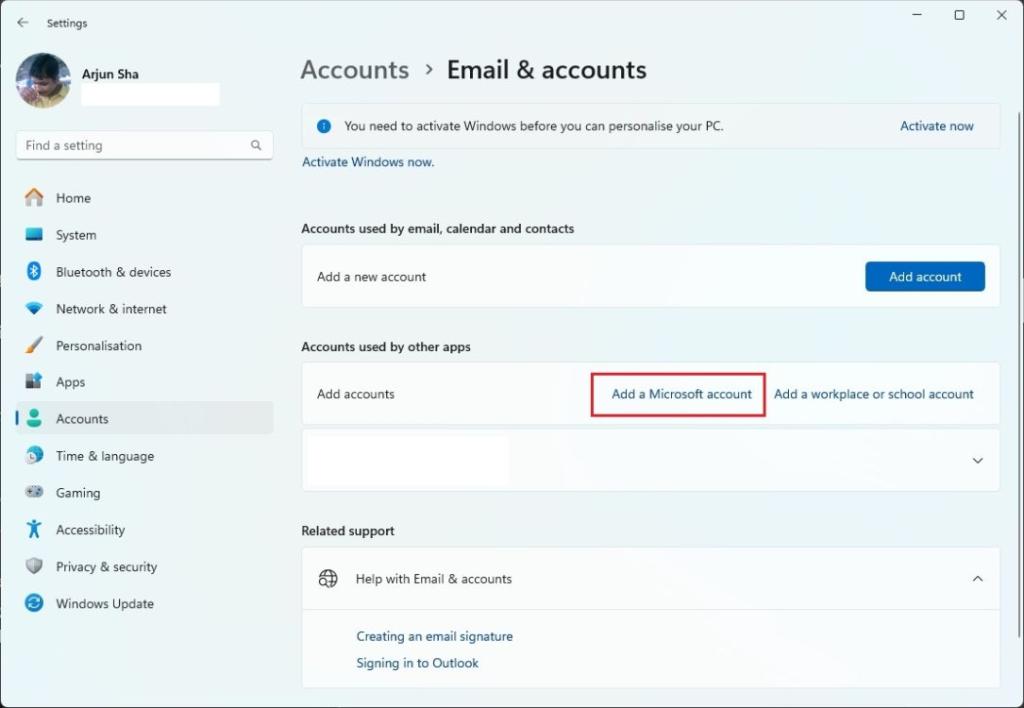Click the blue Add account button
The width and height of the screenshot is (1024, 708).
pyautogui.click(x=925, y=276)
